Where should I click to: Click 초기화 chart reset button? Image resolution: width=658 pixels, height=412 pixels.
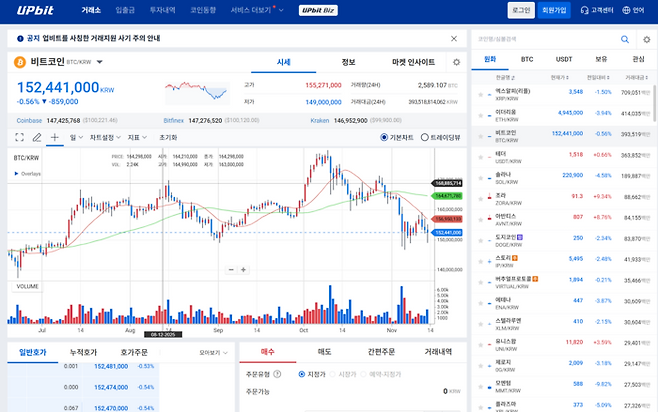point(168,137)
